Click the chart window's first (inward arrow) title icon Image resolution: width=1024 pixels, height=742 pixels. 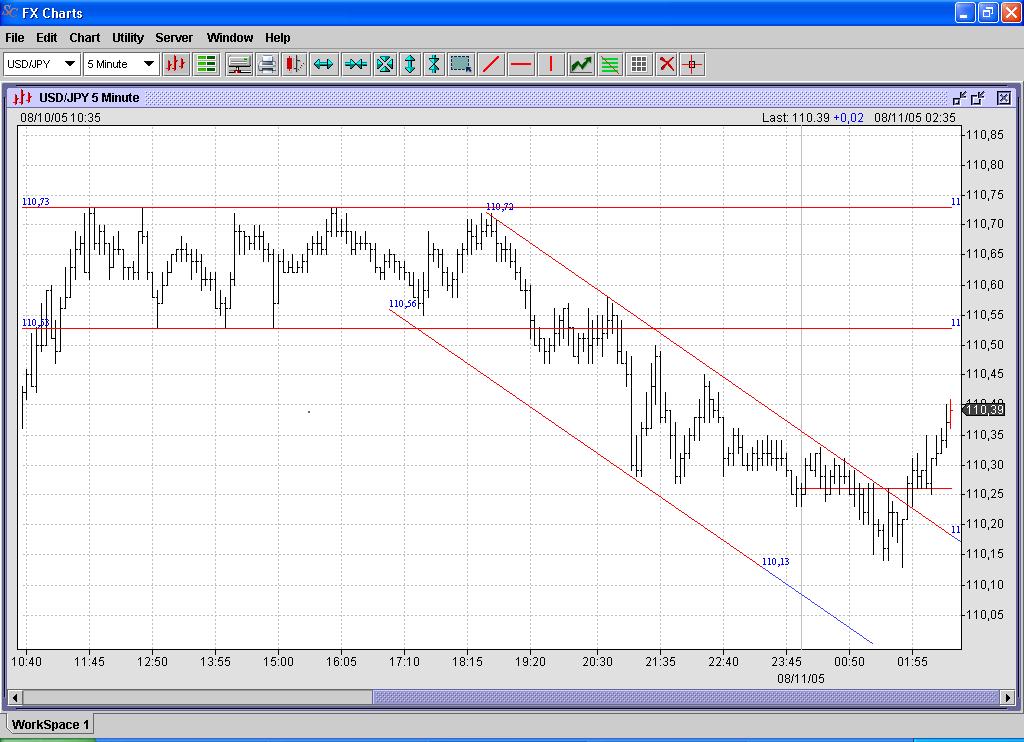(959, 98)
